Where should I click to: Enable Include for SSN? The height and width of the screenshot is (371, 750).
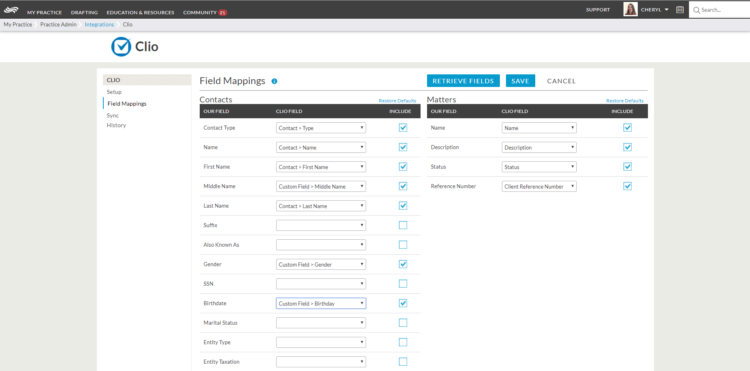[x=403, y=284]
